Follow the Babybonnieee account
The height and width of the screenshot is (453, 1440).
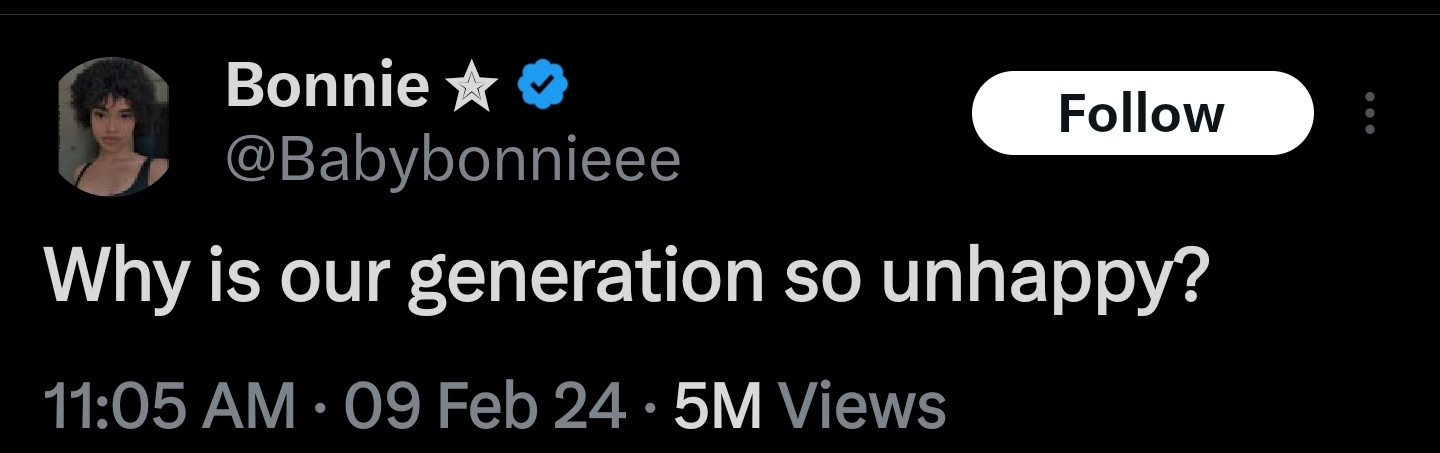pyautogui.click(x=1141, y=113)
